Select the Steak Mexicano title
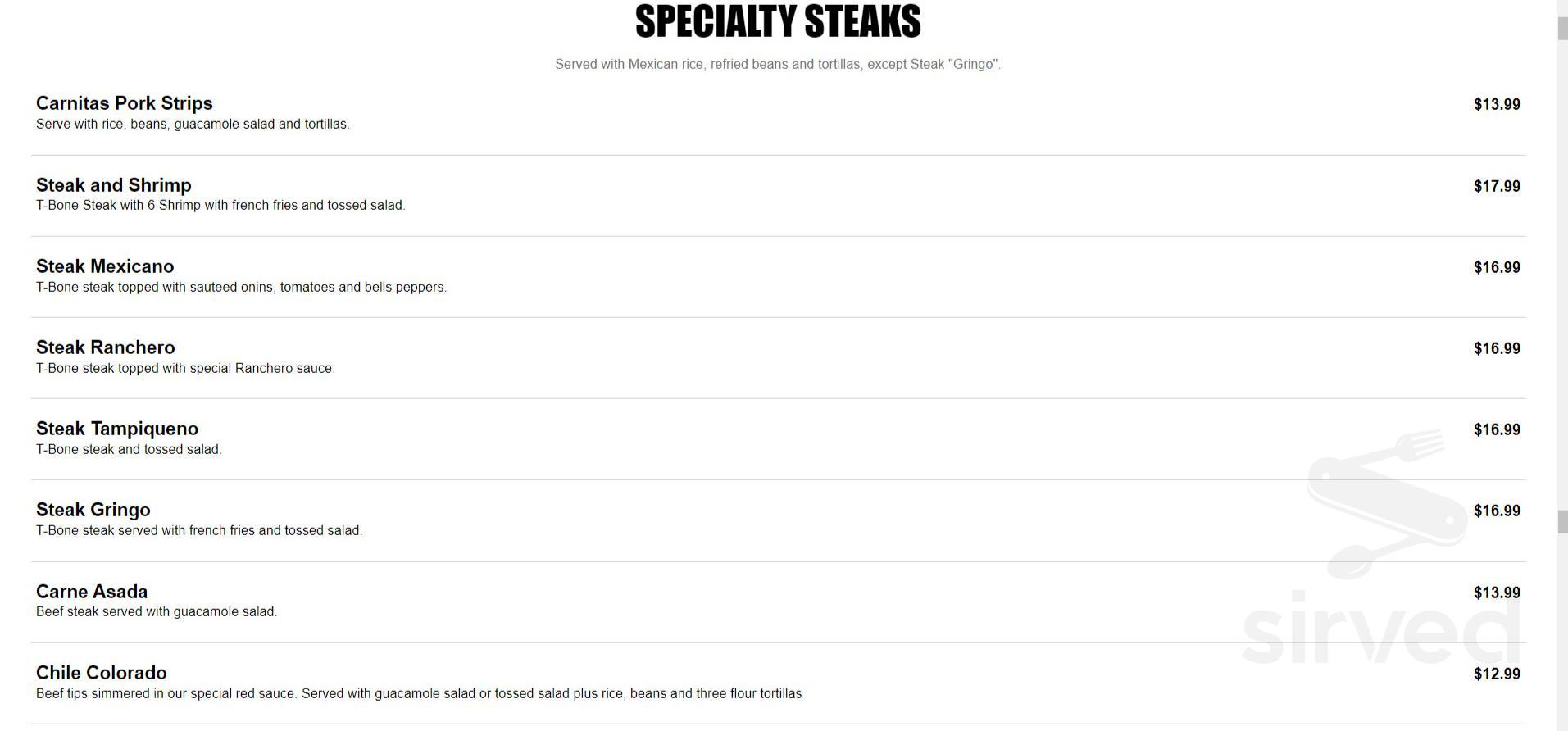Screen dimensions: 1568x731 (x=105, y=266)
